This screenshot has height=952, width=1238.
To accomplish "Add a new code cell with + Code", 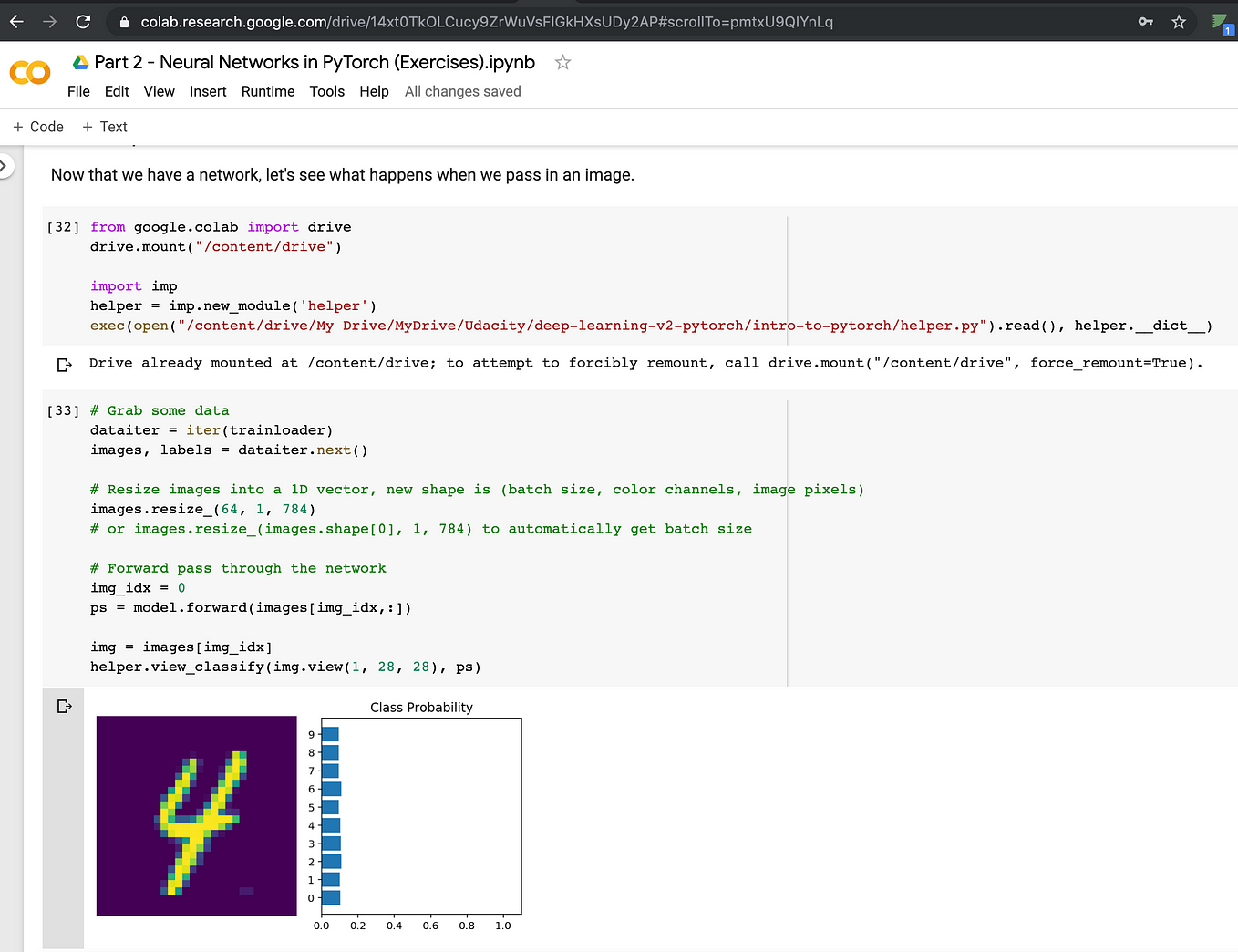I will pos(37,126).
